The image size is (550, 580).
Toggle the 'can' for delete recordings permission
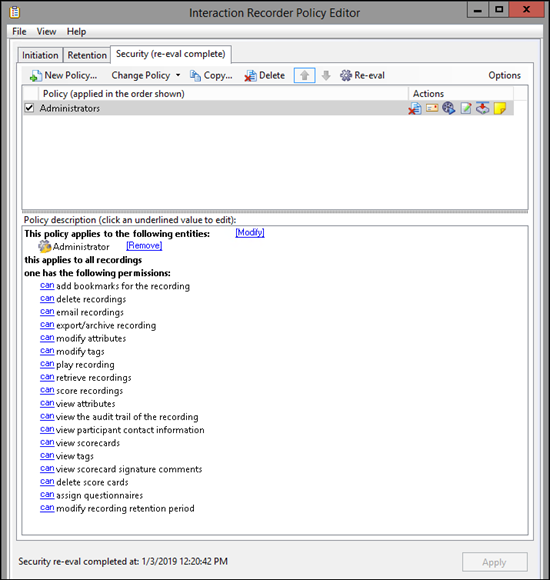(x=47, y=299)
